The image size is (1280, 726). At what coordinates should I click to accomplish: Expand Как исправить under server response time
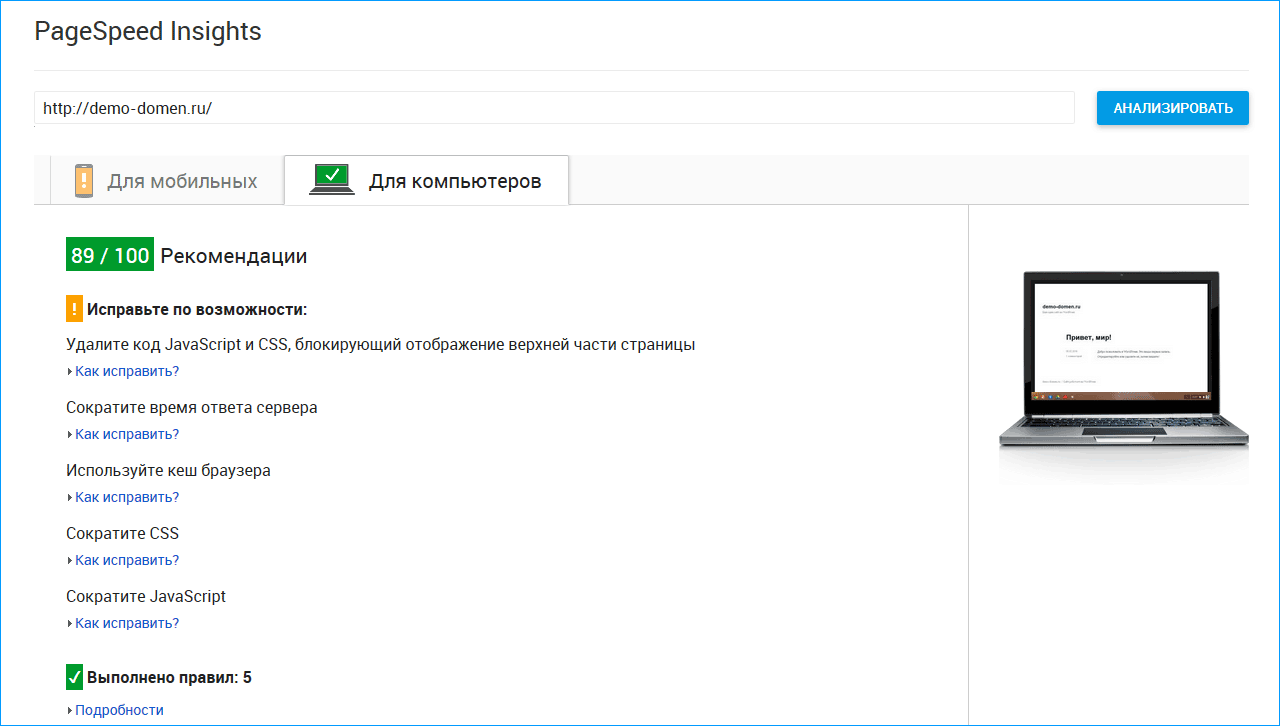point(126,434)
